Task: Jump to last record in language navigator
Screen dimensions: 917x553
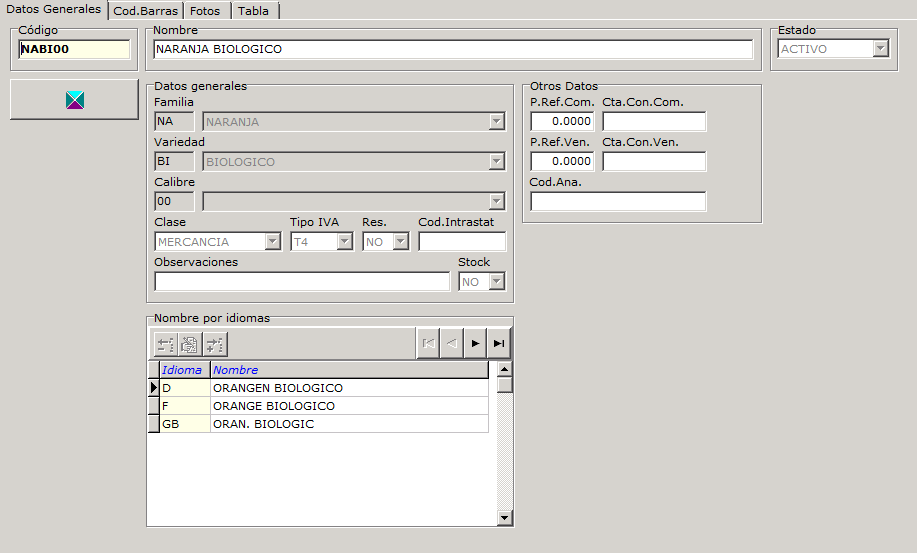Action: coord(498,343)
